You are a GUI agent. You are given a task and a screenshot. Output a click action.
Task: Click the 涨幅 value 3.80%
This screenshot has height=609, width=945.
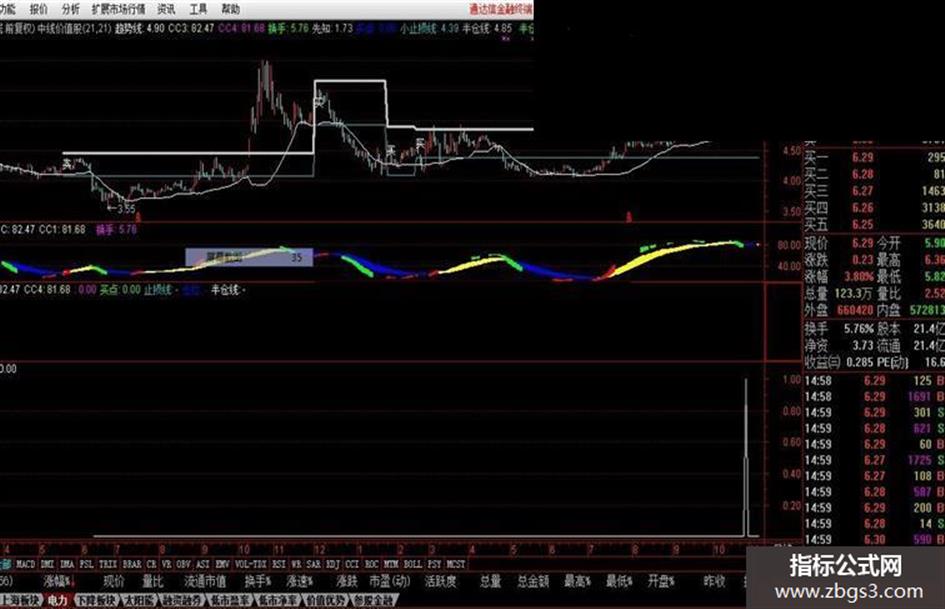click(859, 277)
